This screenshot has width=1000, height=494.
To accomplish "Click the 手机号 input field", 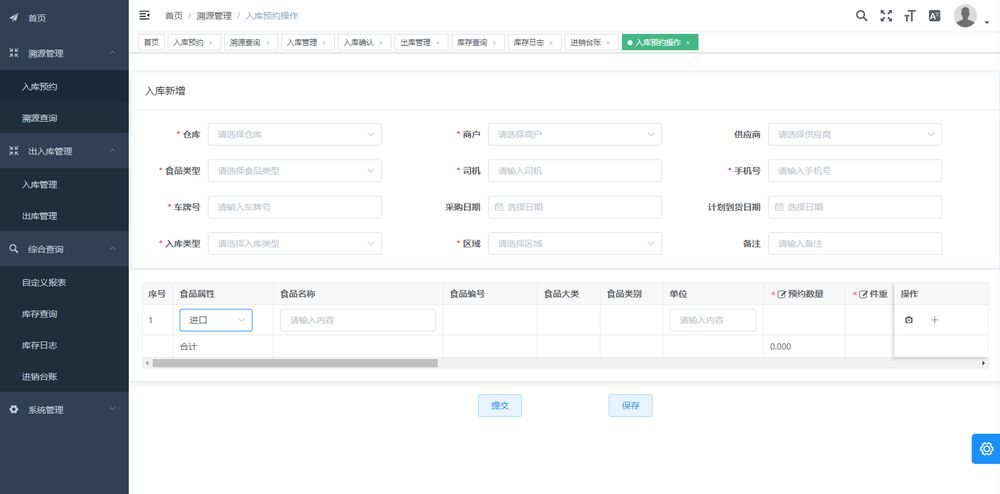I will pos(855,171).
